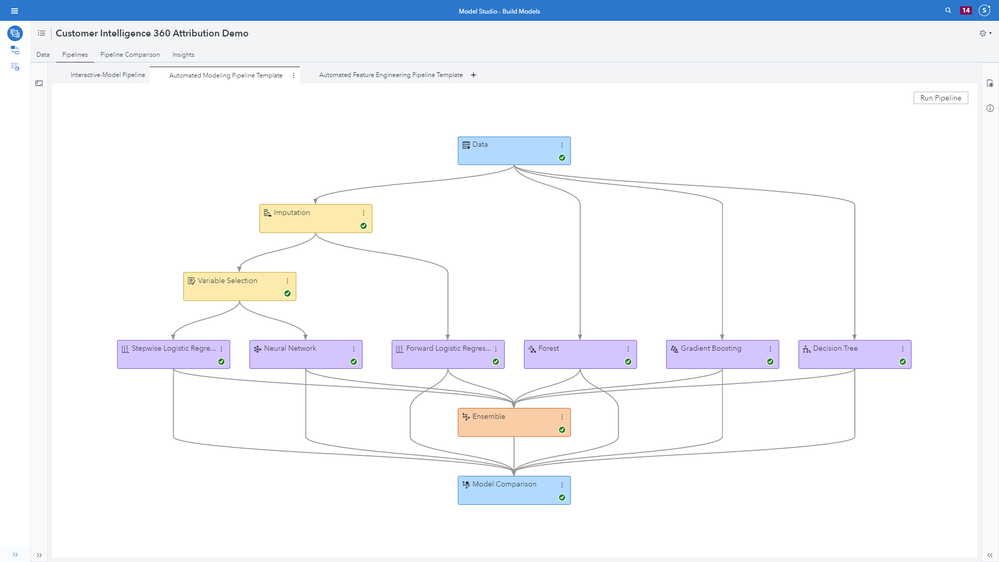999x562 pixels.
Task: Click the second sidebar pipeline icon
Action: 15,50
